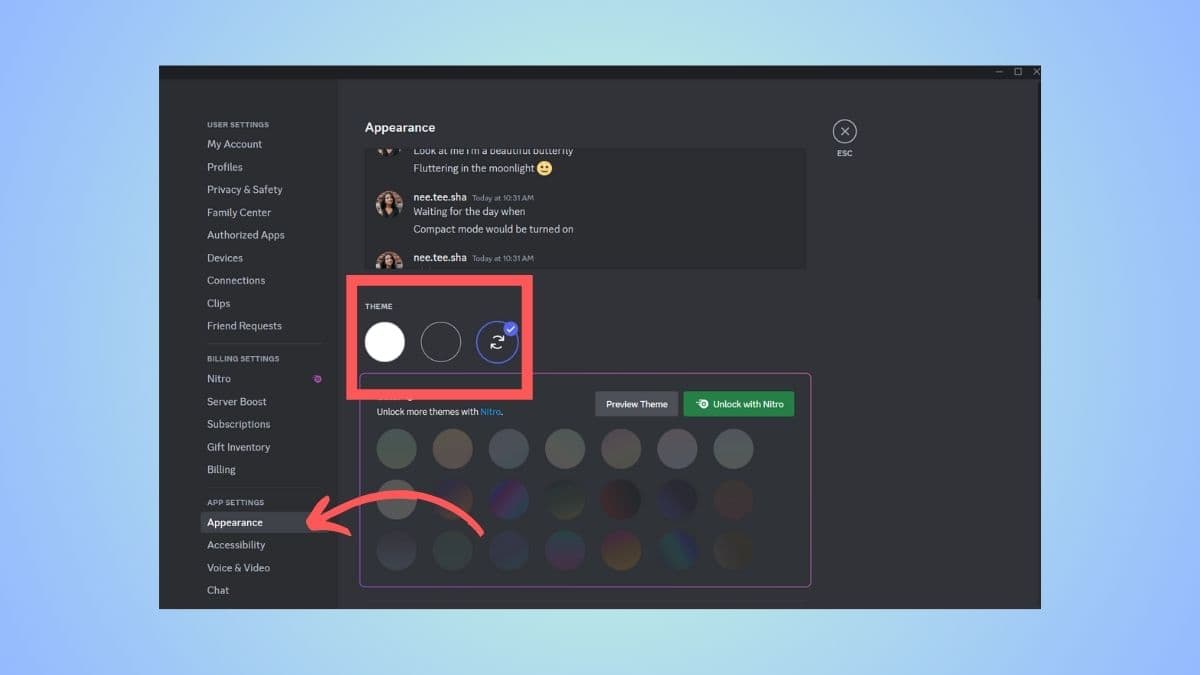Open Voice & Video settings
This screenshot has height=675, width=1200.
[239, 568]
